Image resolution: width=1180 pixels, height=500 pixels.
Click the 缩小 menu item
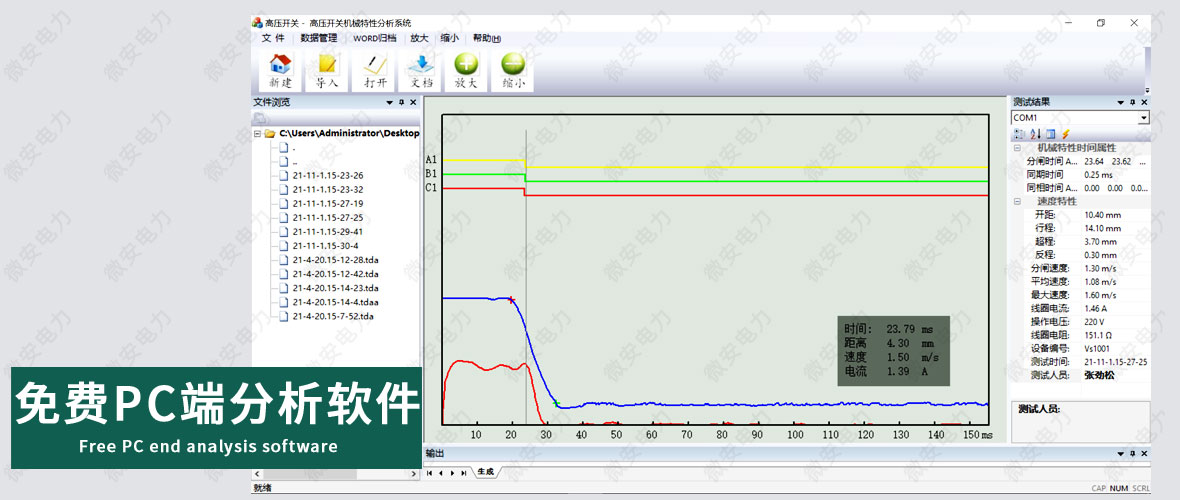(449, 38)
